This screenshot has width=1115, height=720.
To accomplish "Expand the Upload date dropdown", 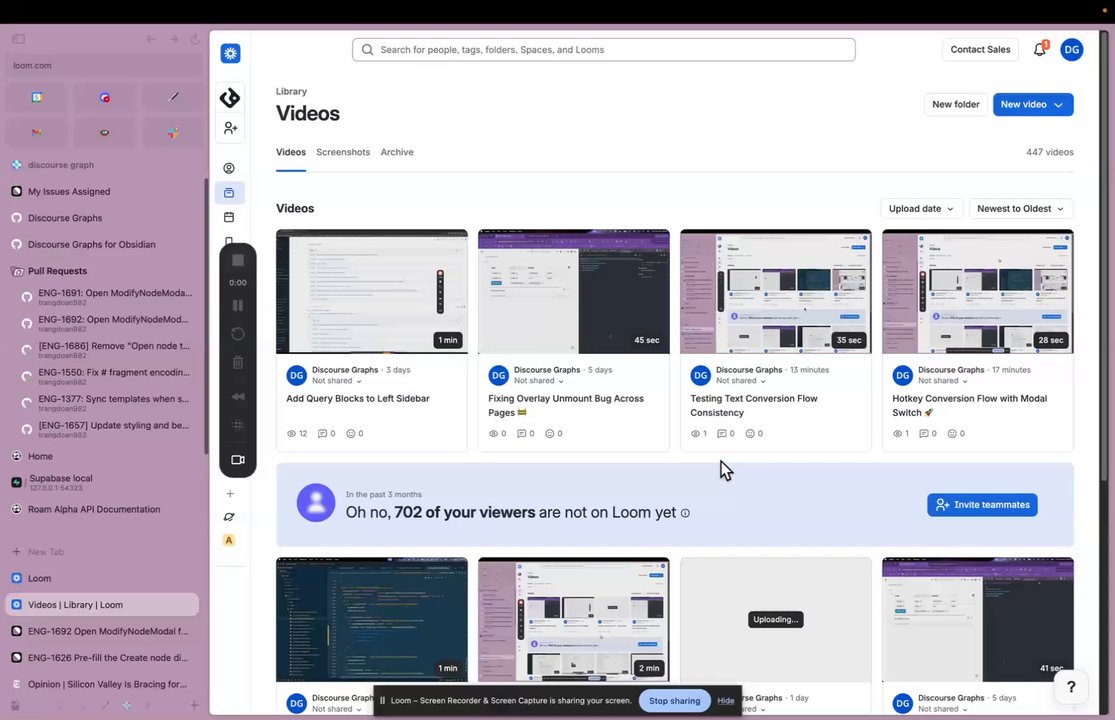I will 921,208.
